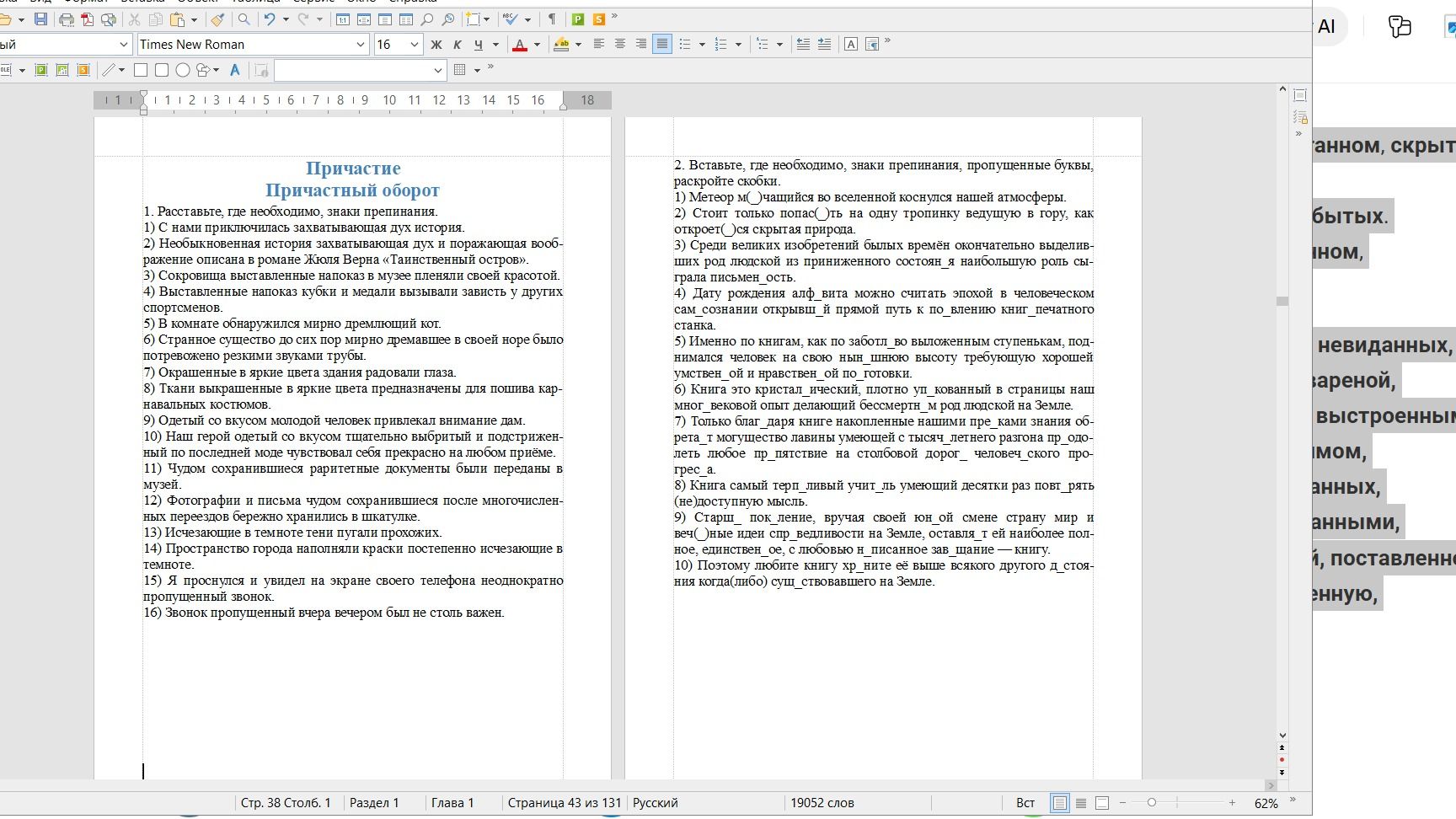Toggle italic formatting (К)
Screen dimensions: 1456x819
pos(457,45)
